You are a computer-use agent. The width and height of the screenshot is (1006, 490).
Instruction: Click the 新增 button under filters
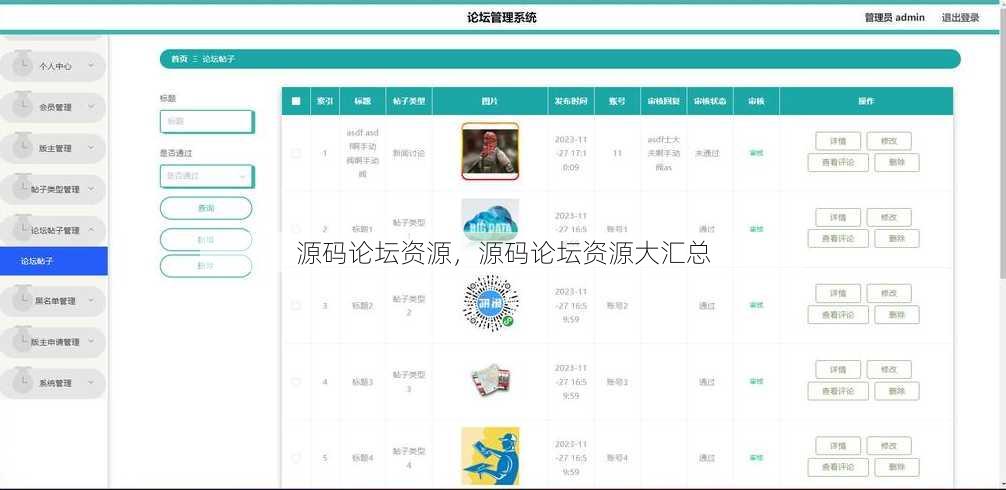(206, 239)
